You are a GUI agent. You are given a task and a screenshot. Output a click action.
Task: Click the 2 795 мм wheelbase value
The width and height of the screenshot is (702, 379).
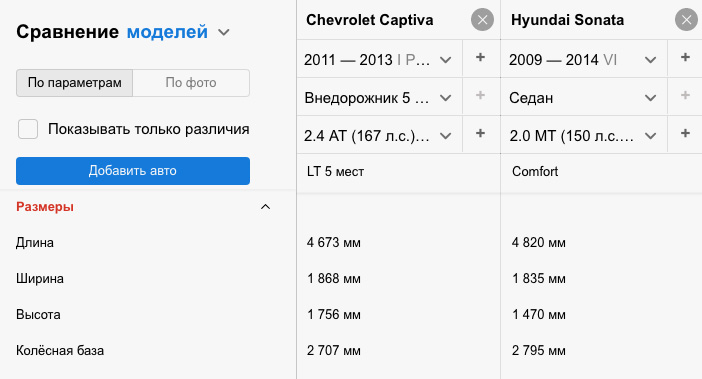539,350
